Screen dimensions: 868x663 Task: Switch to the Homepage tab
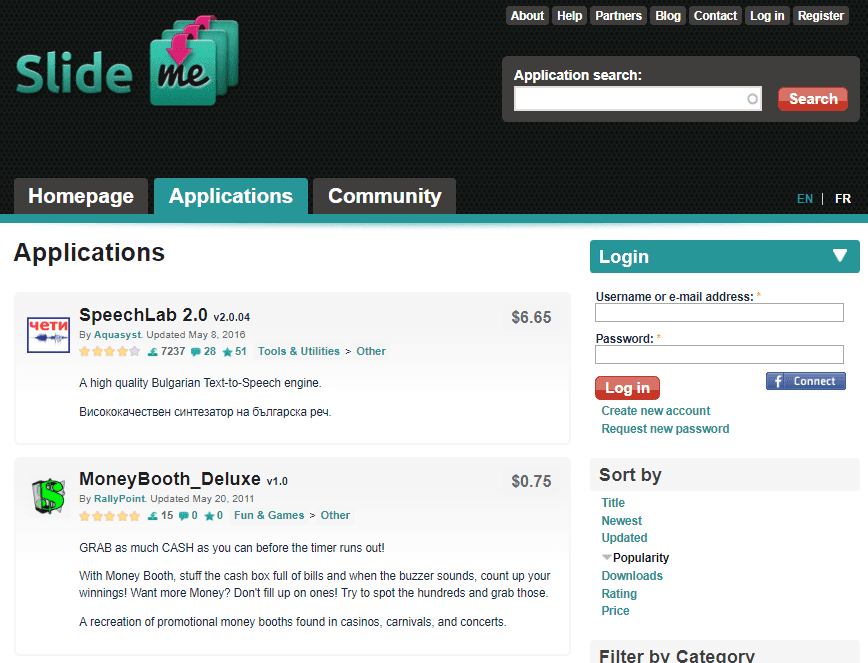[81, 196]
